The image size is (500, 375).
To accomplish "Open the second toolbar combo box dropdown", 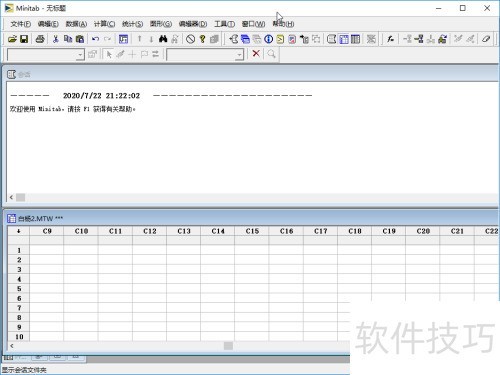I will click(x=239, y=55).
